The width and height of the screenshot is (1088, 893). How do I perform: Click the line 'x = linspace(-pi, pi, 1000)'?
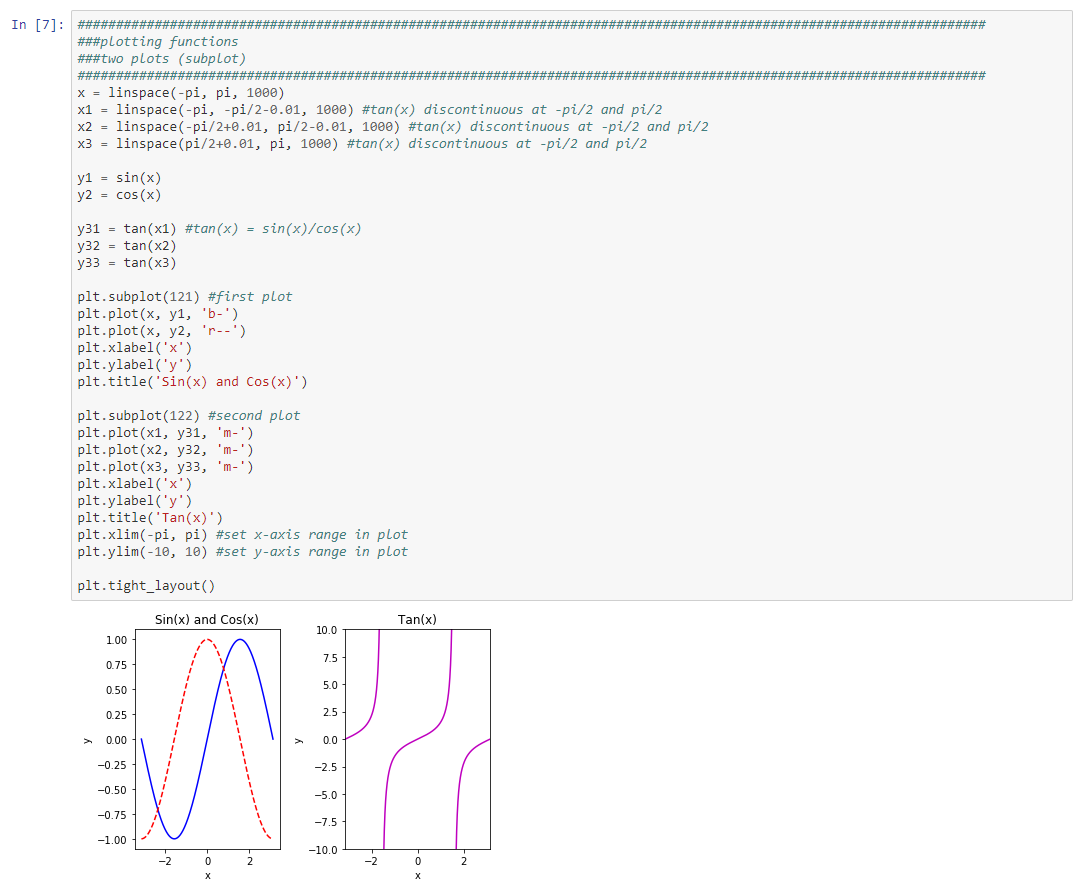(x=181, y=93)
